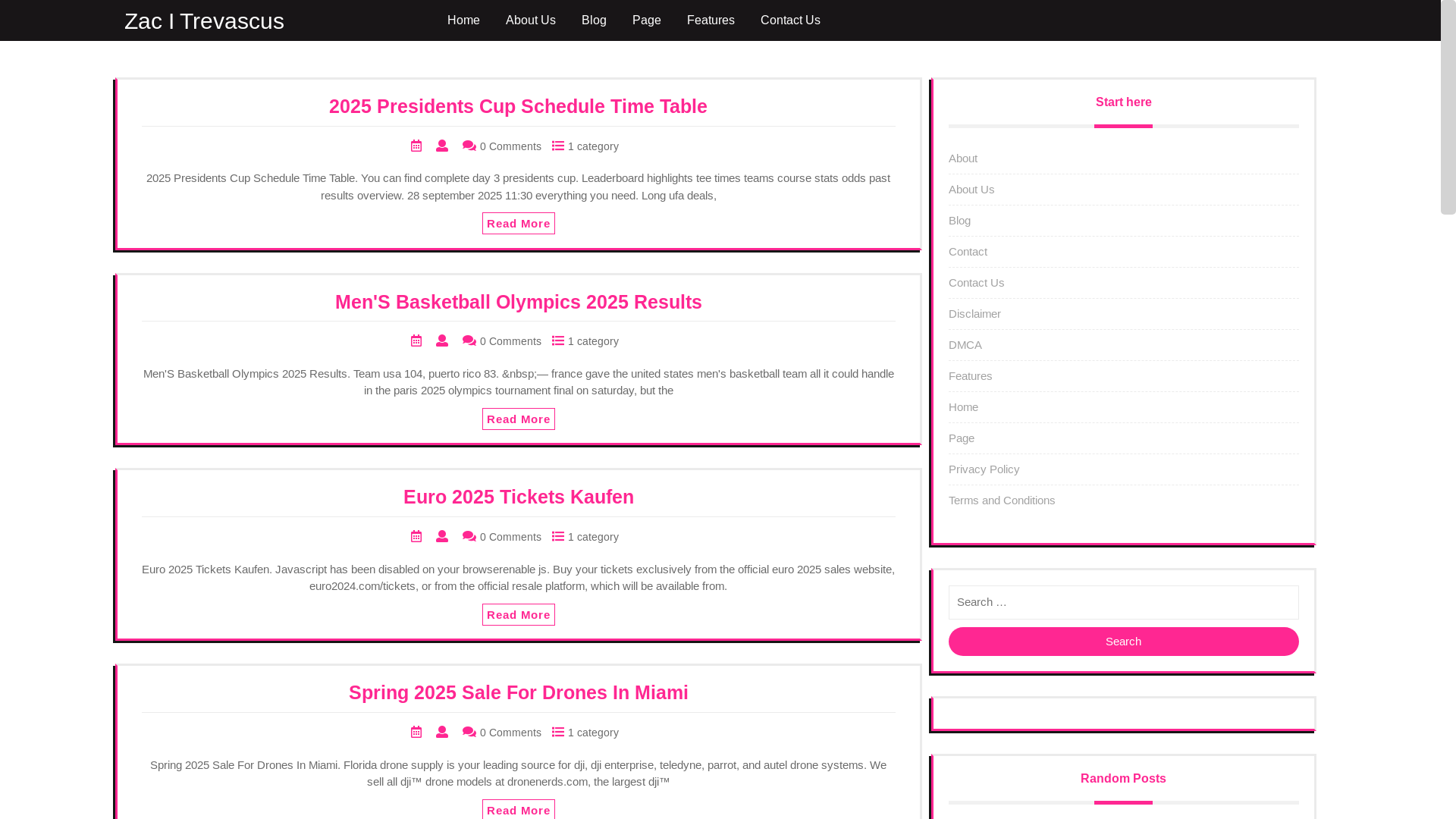Click comments bubble icon under Presidents Cup post
Image resolution: width=1456 pixels, height=819 pixels.
[469, 146]
